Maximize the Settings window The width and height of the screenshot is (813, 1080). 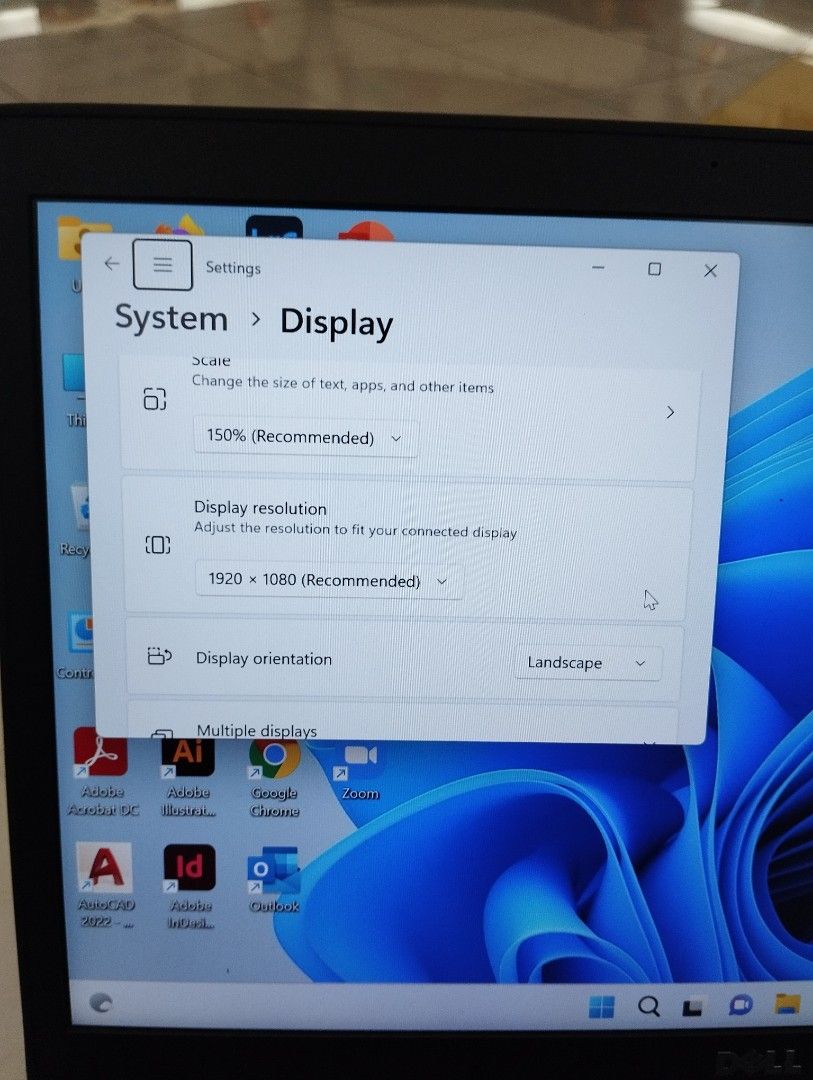(x=655, y=269)
